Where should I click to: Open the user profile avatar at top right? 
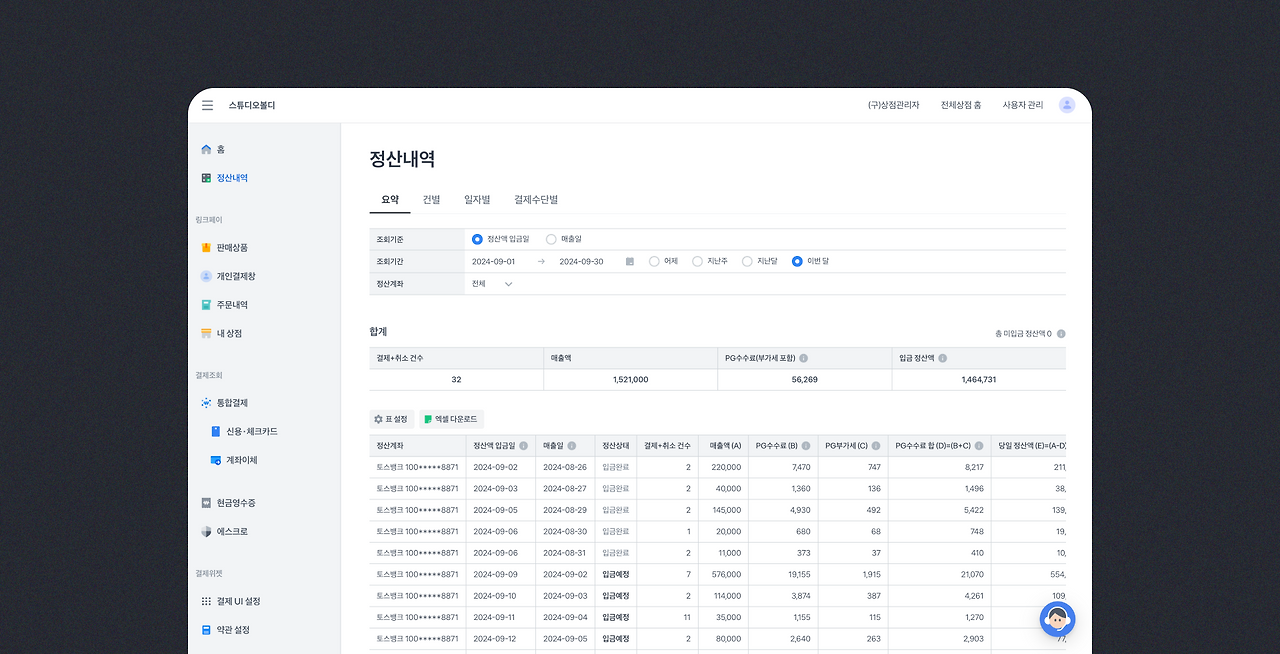(1067, 105)
